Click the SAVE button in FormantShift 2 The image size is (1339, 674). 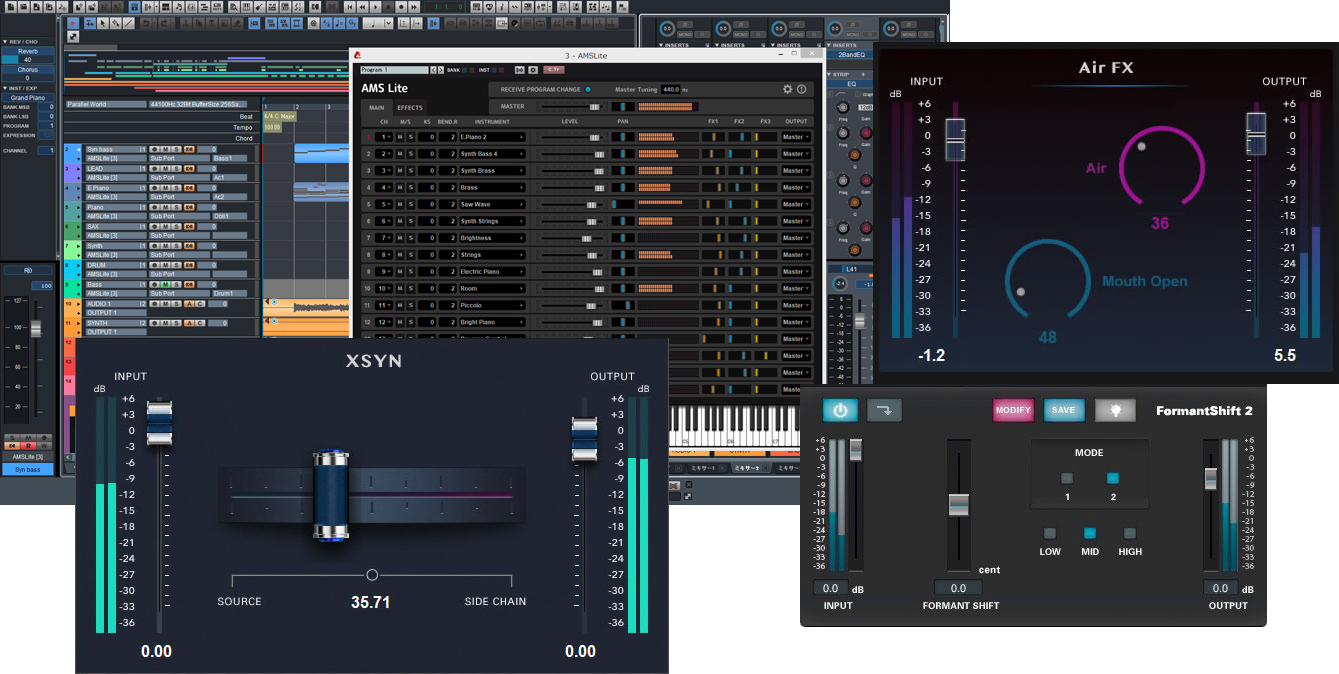(1064, 410)
